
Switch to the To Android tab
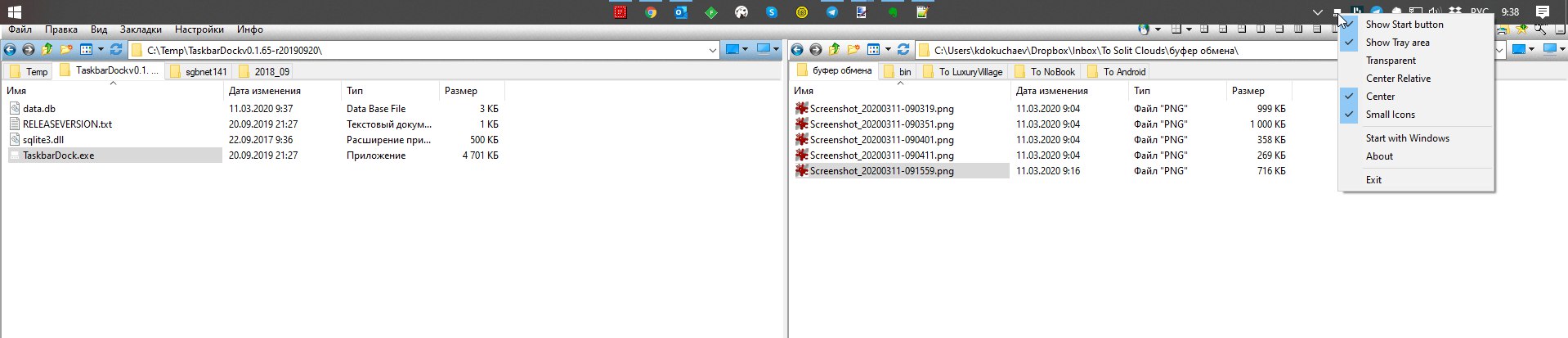pyautogui.click(x=1116, y=72)
